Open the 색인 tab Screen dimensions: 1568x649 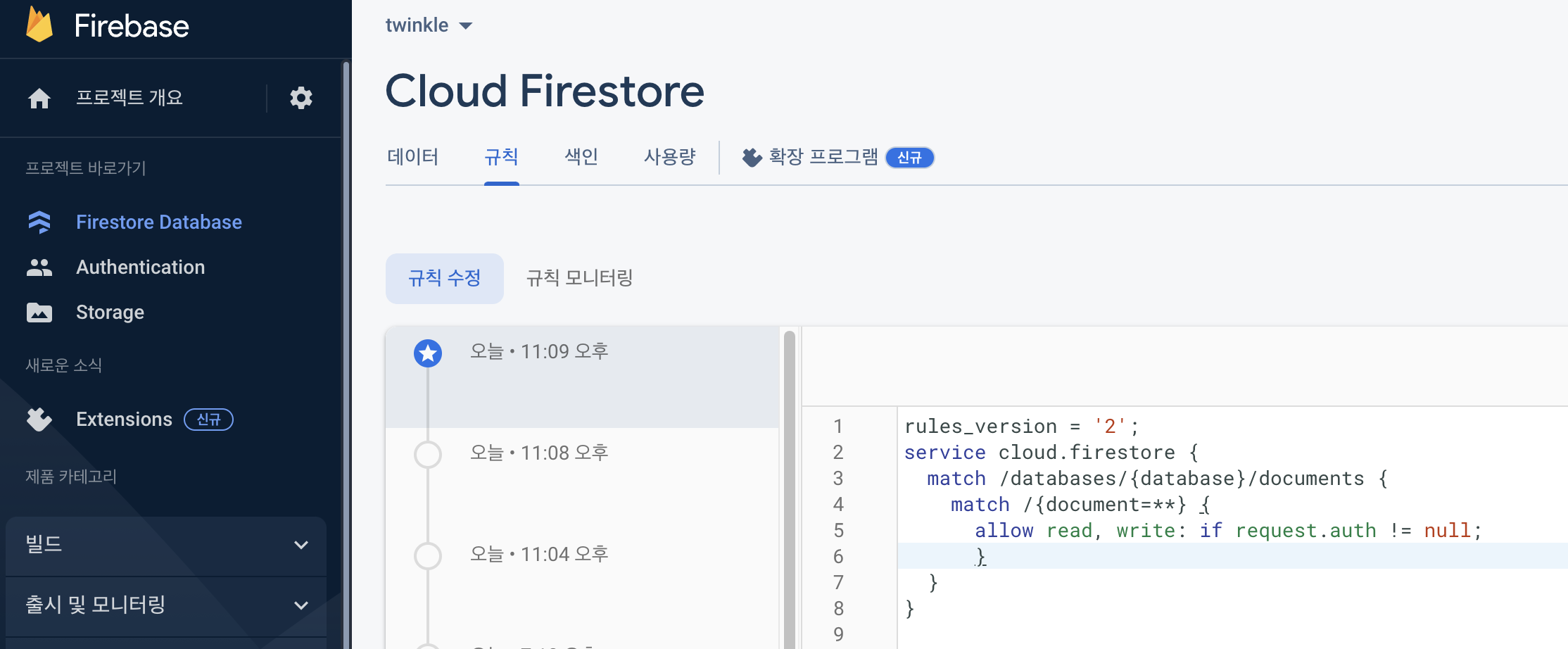click(580, 157)
